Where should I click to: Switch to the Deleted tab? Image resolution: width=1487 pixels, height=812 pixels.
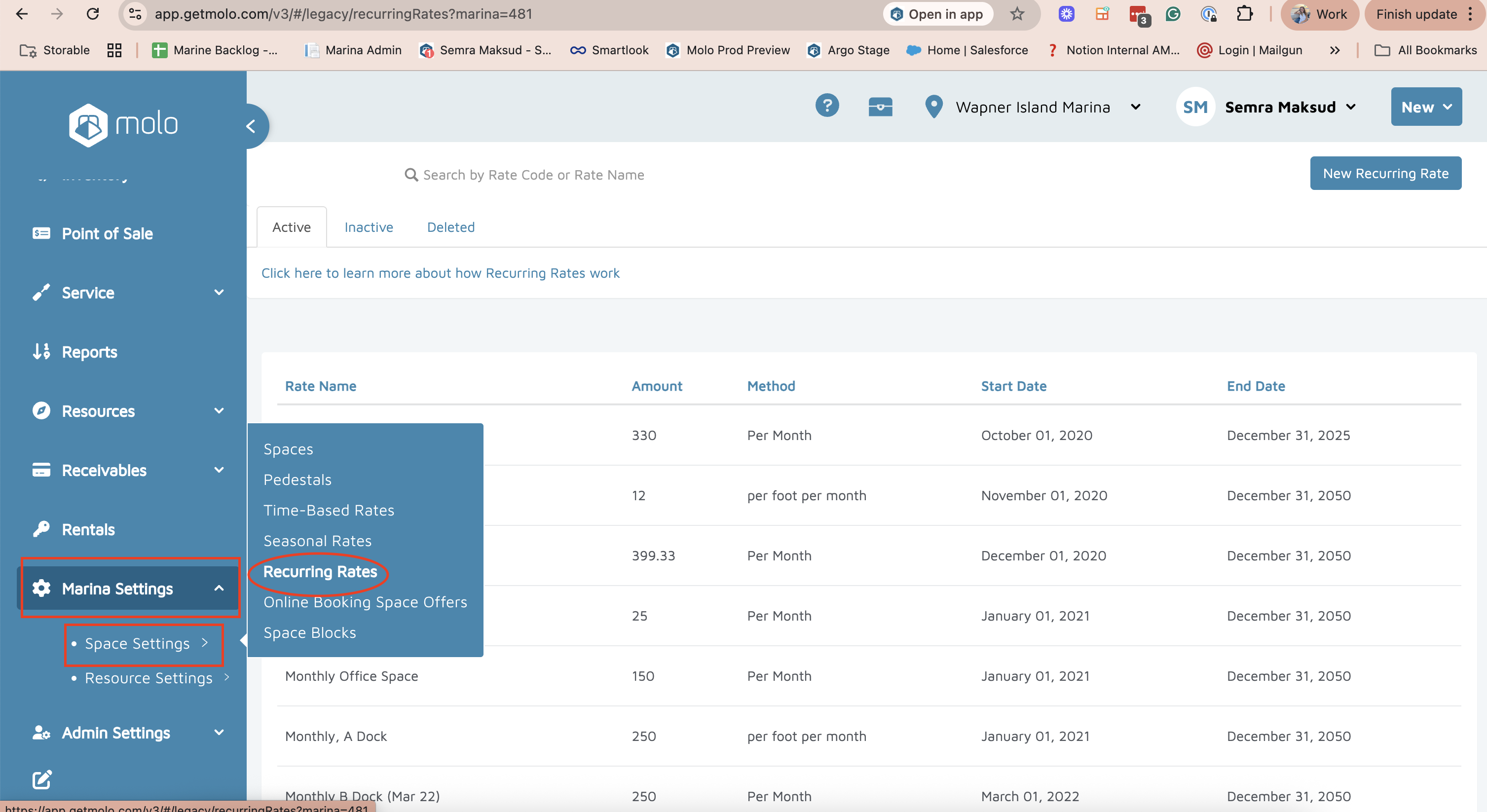click(450, 227)
